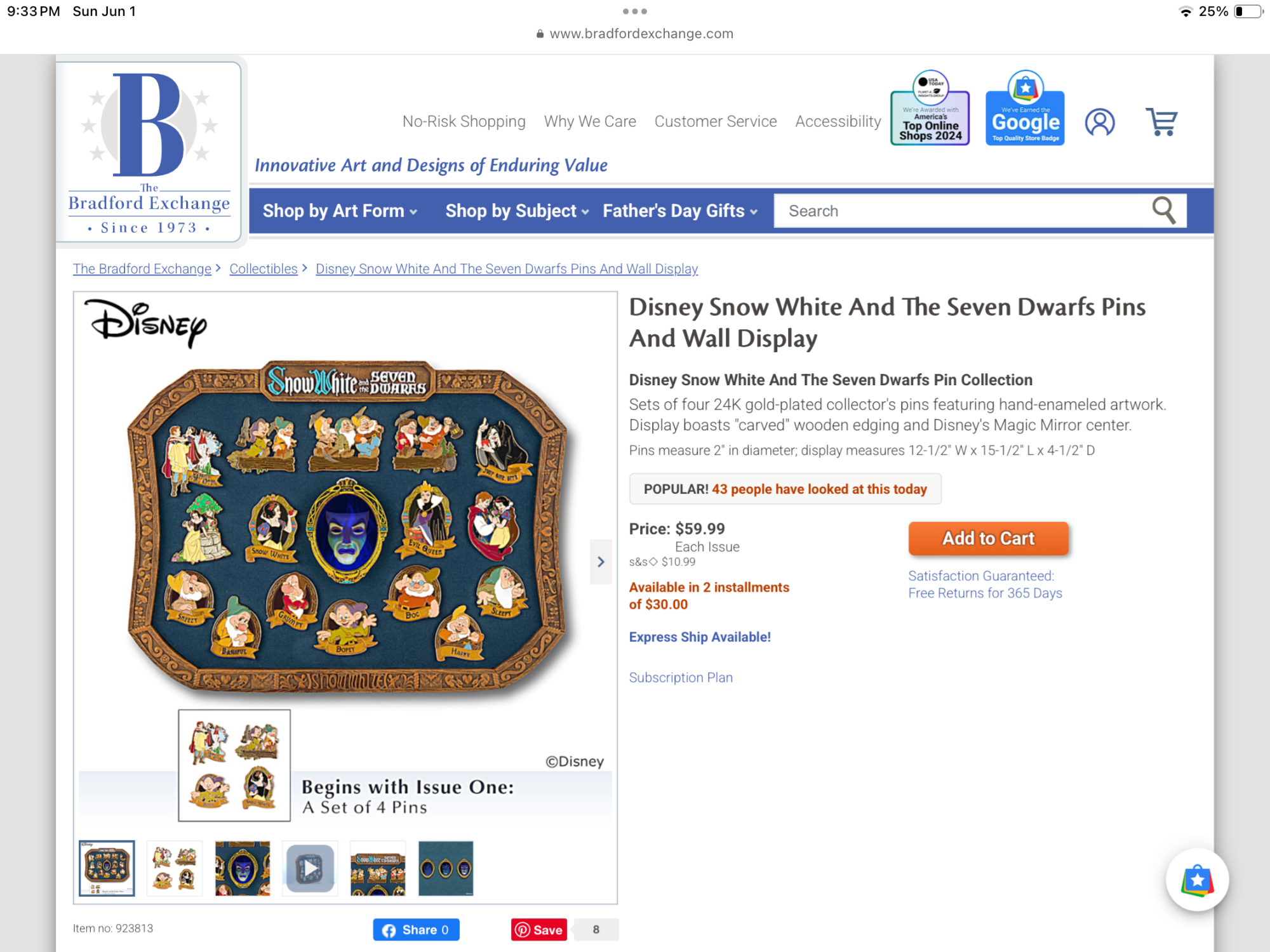Go to Bradford Exchange logo homepage
1270x952 pixels.
point(149,152)
